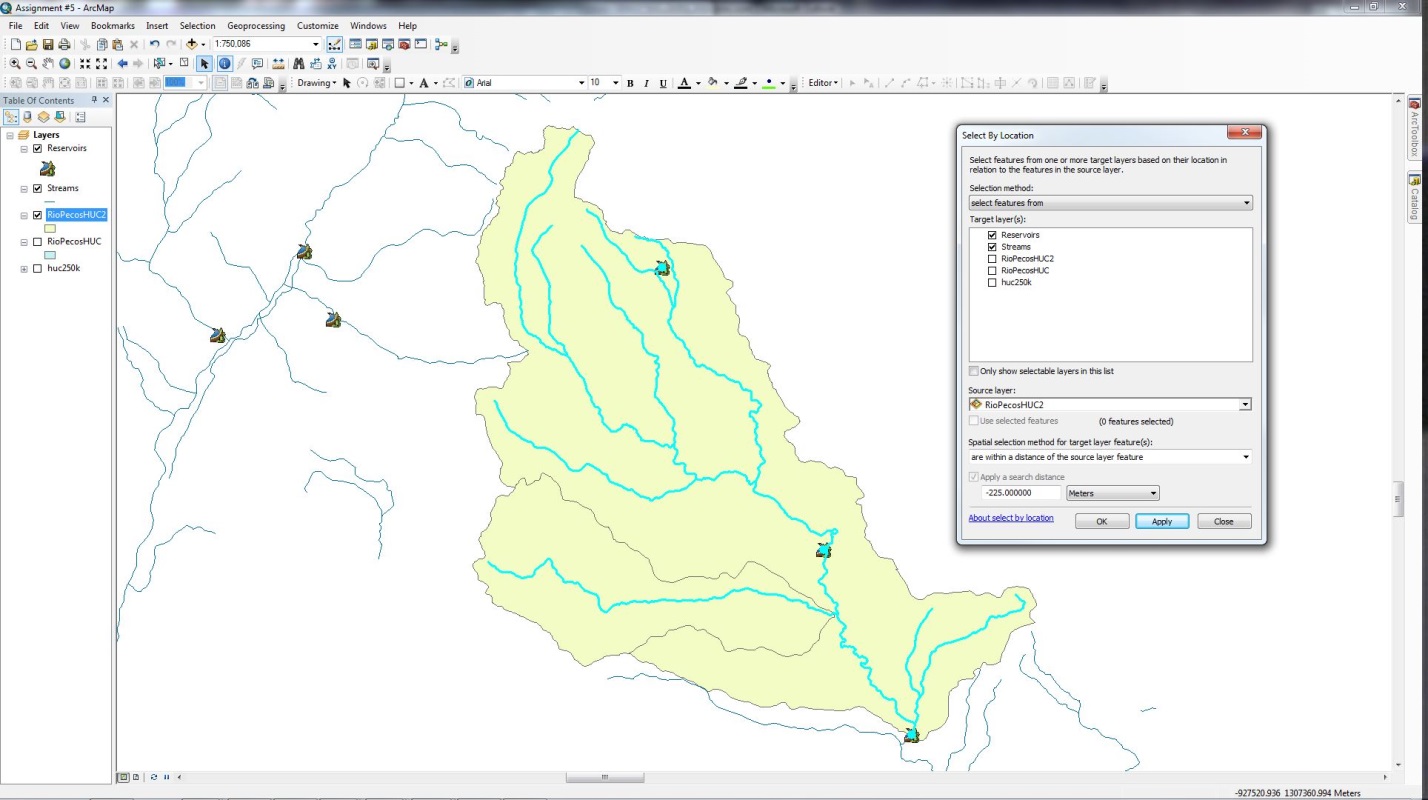Click the Add Data icon
The height and width of the screenshot is (800, 1428).
(192, 44)
